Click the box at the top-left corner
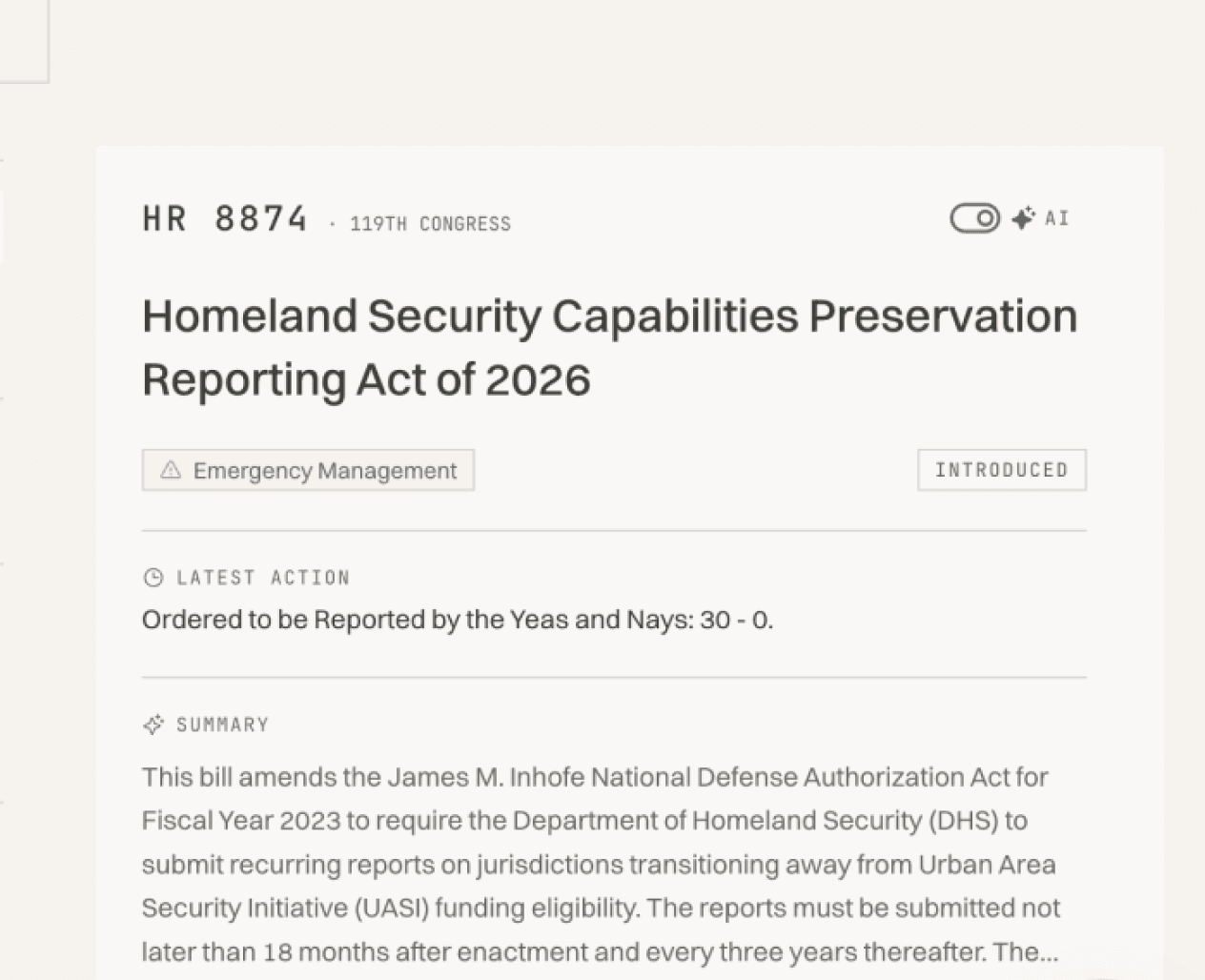 [x=24, y=41]
